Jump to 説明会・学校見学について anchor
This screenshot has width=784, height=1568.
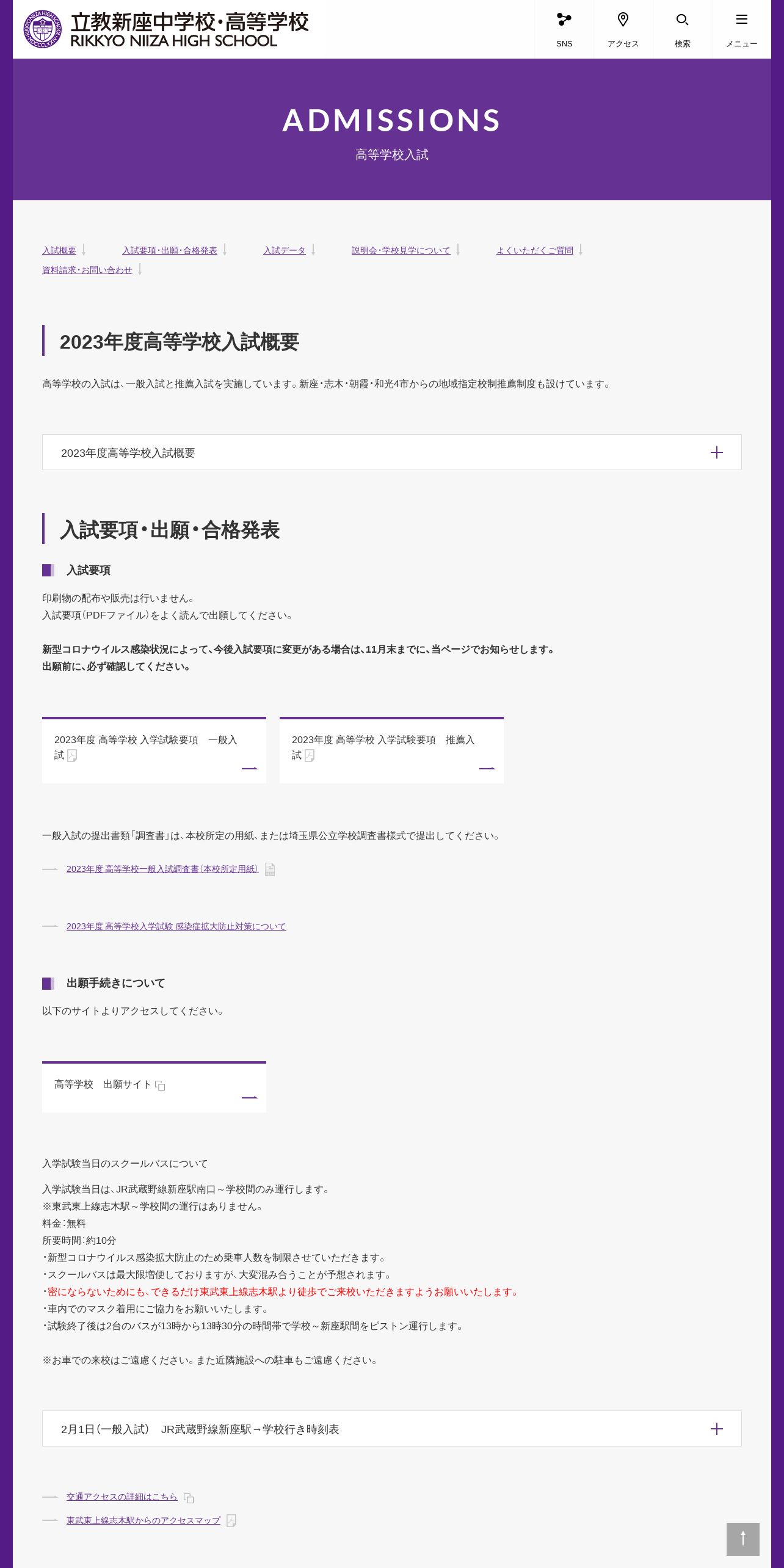(x=401, y=250)
